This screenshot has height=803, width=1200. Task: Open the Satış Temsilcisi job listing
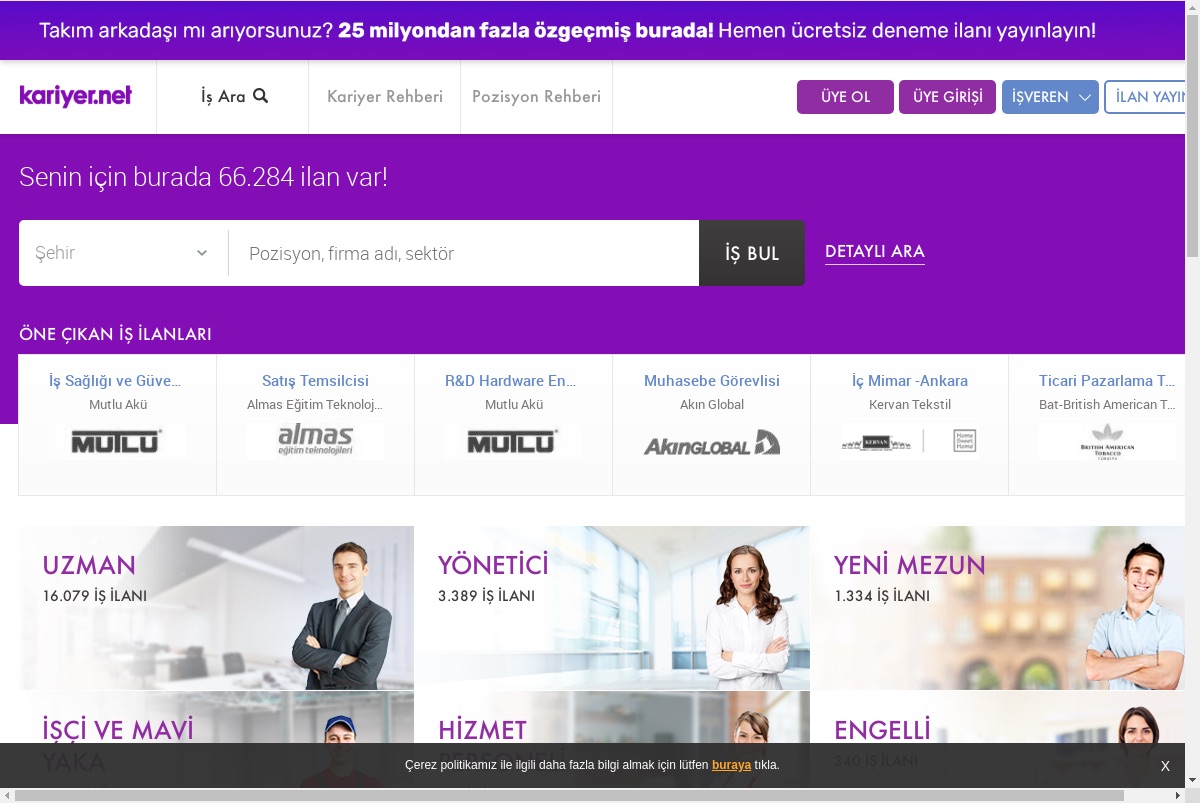(x=315, y=381)
